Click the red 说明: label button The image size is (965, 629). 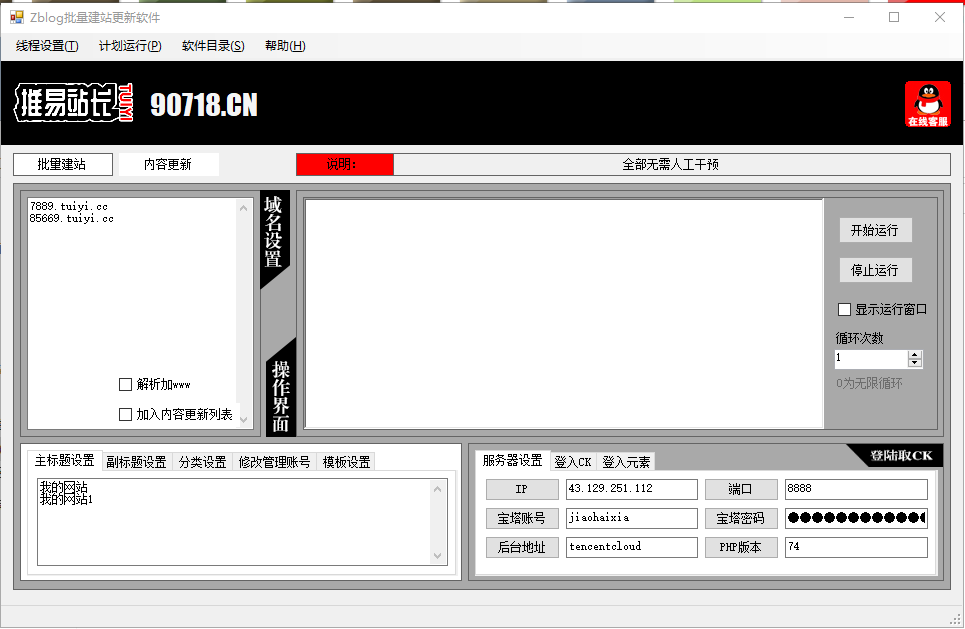tap(345, 164)
